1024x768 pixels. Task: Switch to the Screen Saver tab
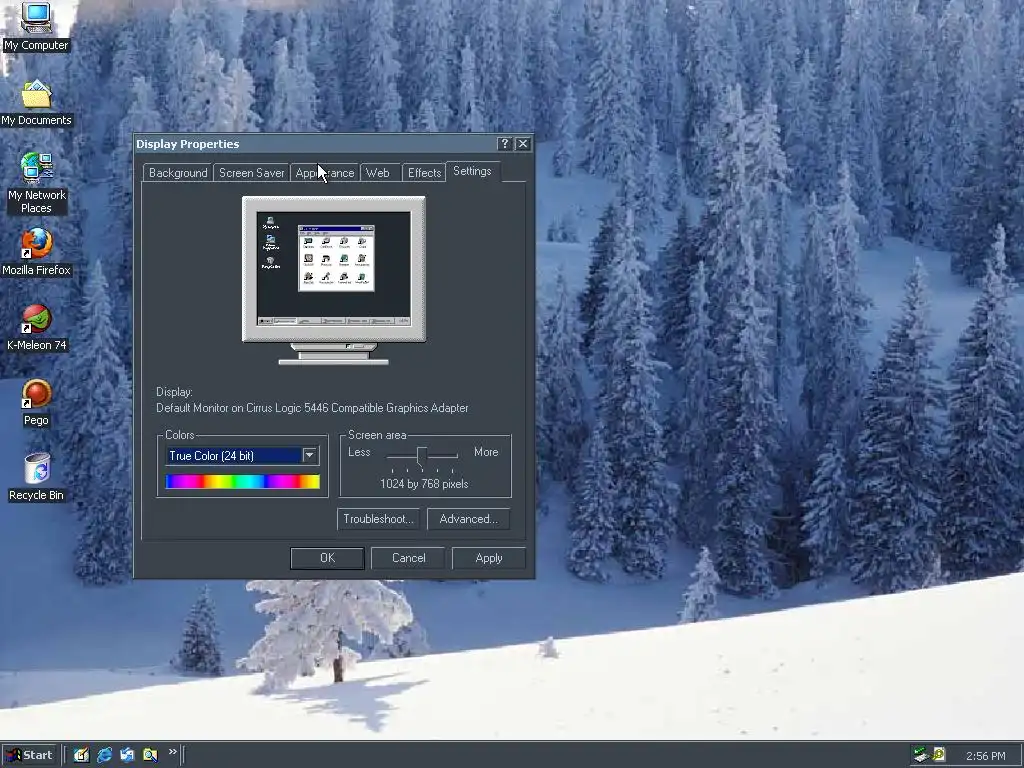pyautogui.click(x=251, y=173)
